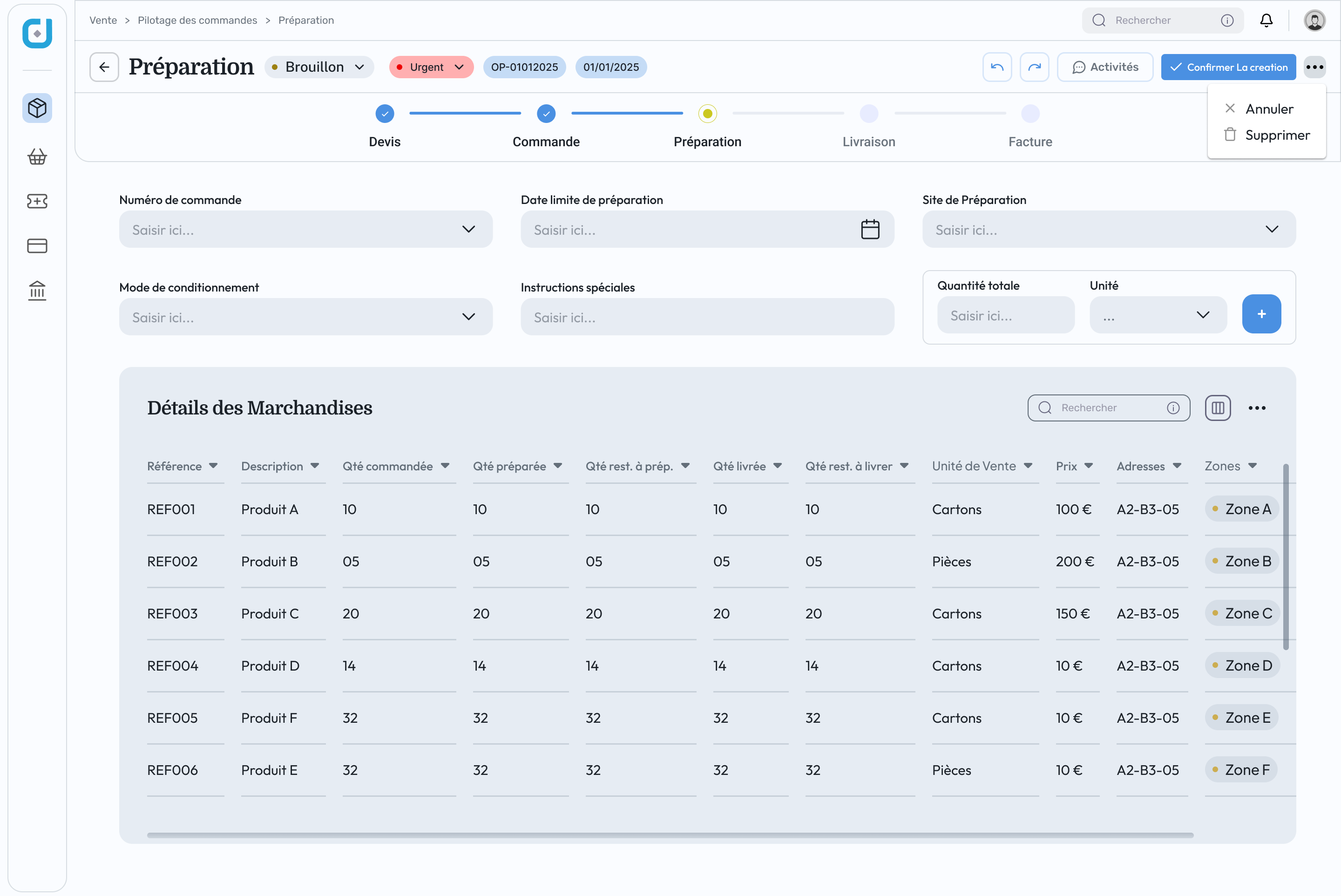Click the REF006 reference cell

173,770
